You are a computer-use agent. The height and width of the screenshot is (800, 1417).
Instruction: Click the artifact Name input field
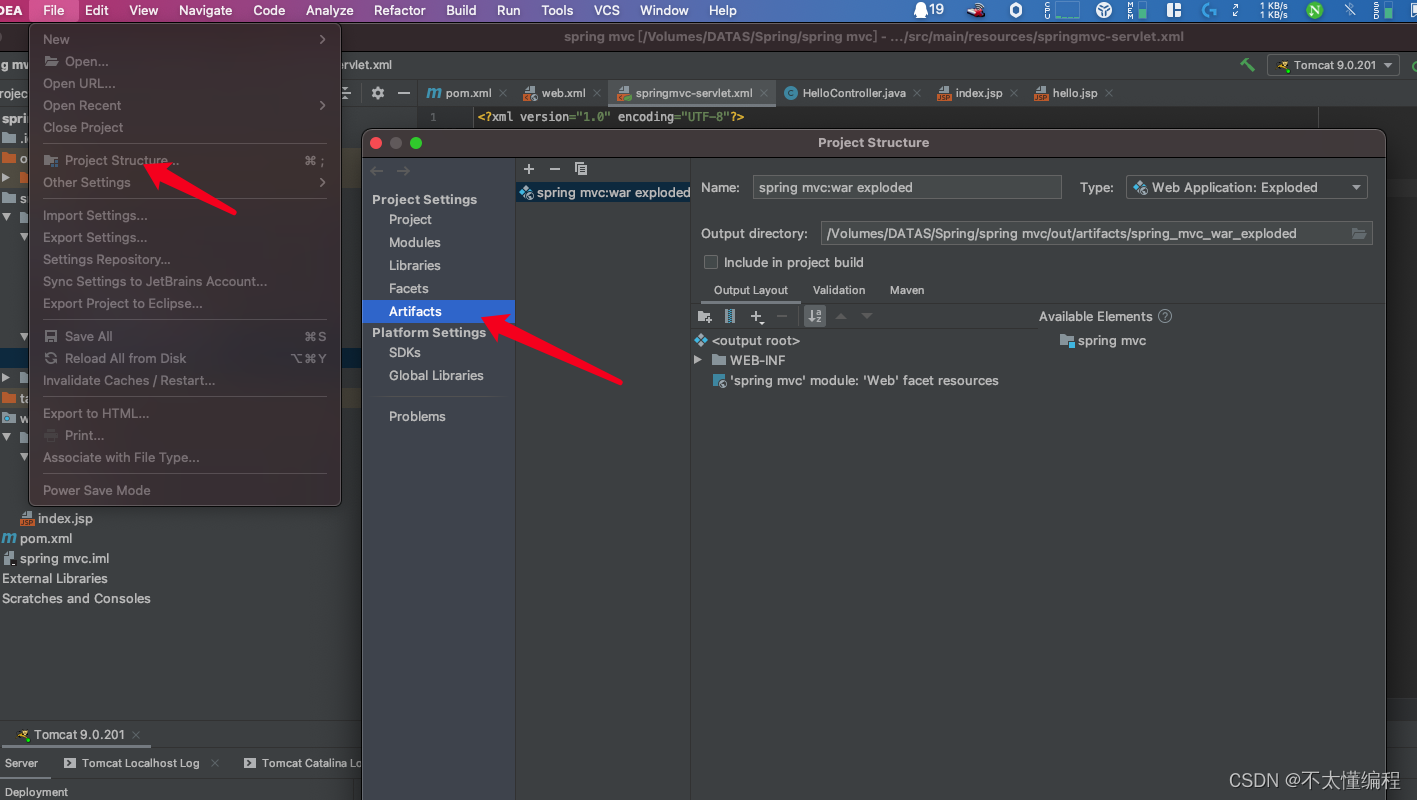[x=907, y=187]
